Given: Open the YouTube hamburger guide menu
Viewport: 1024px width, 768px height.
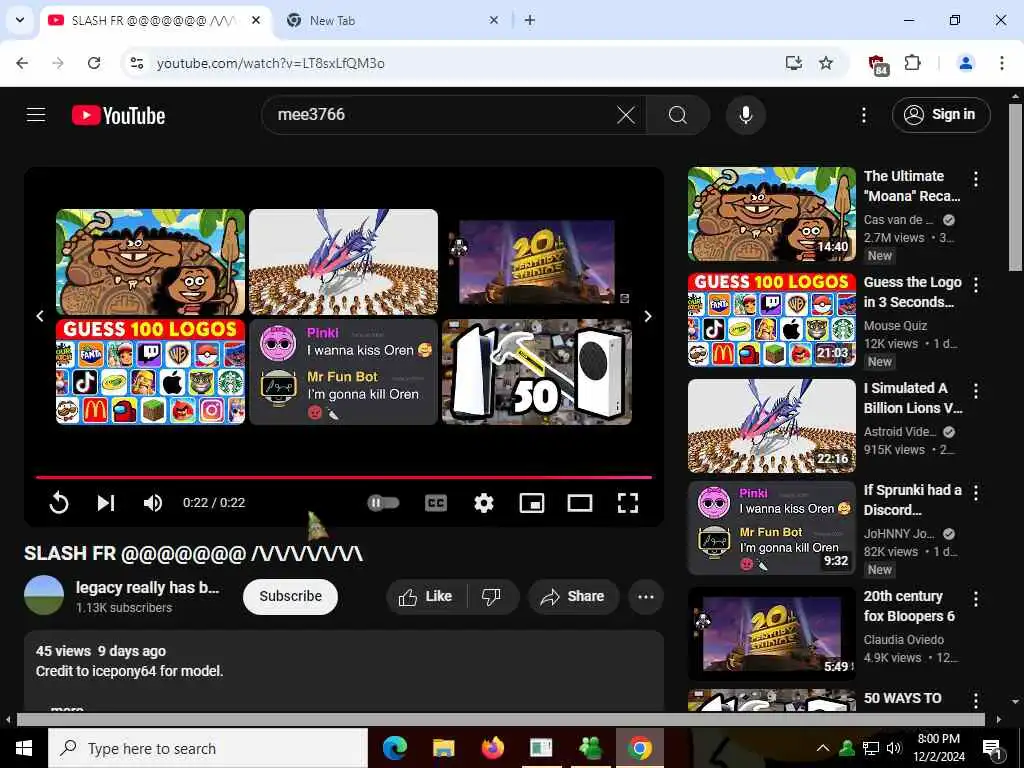Looking at the screenshot, I should pos(36,115).
